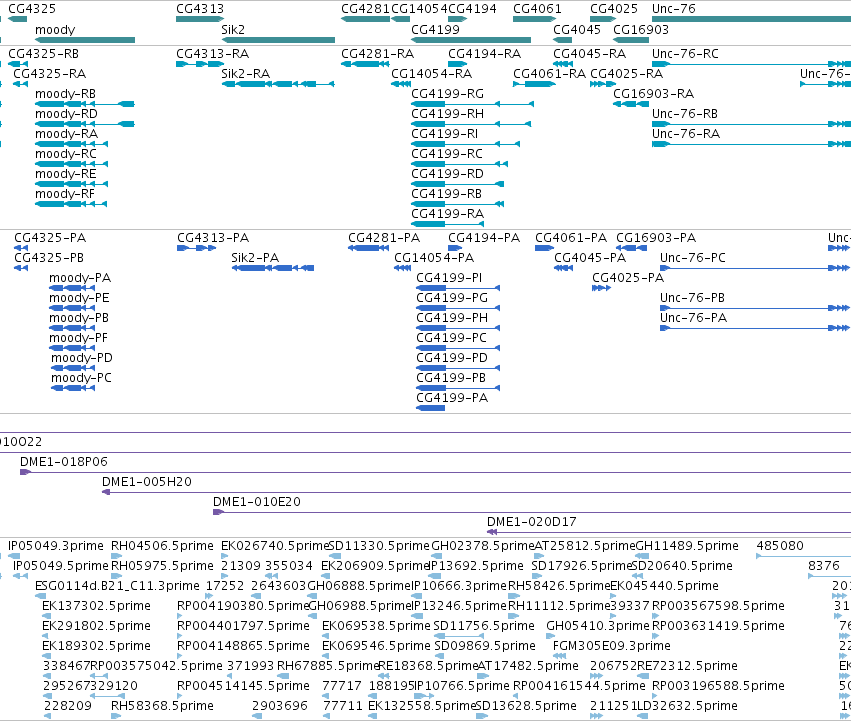Viewport: 851px width, 721px height.
Task: Select protein CG4199-PG
Action: click(x=458, y=308)
